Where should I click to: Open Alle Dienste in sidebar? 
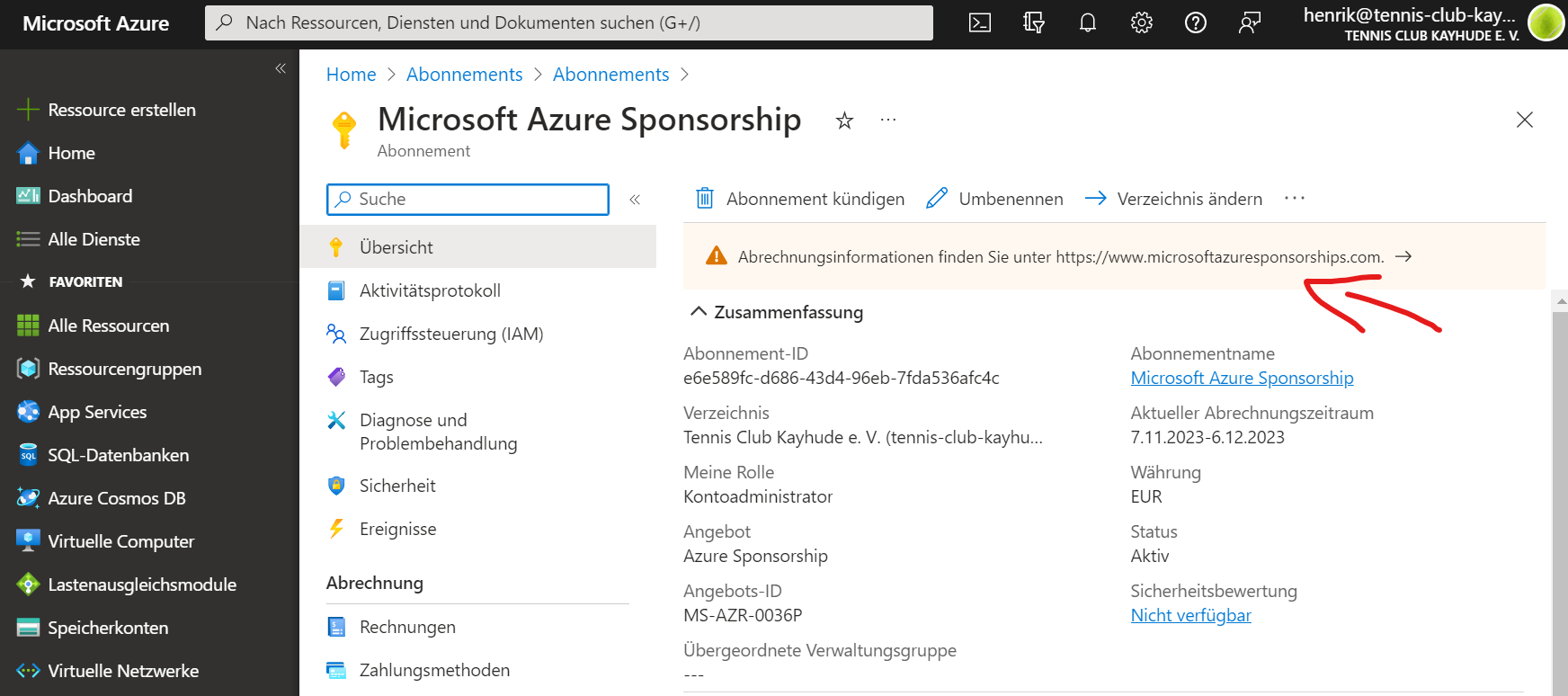coord(78,239)
